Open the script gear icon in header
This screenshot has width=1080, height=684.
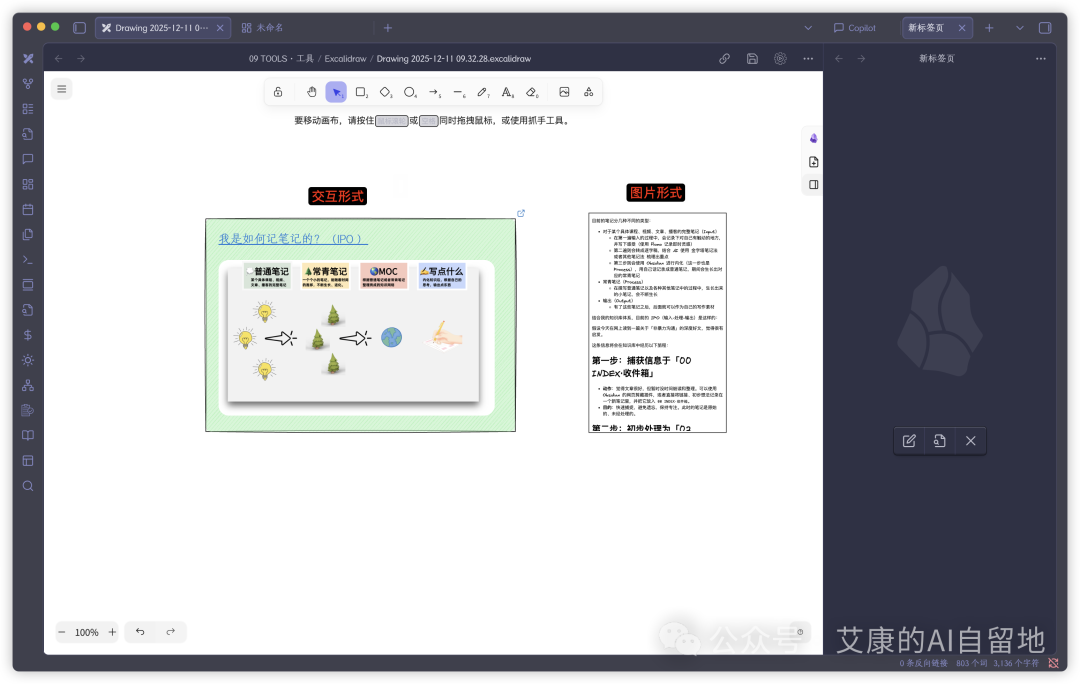(x=780, y=59)
